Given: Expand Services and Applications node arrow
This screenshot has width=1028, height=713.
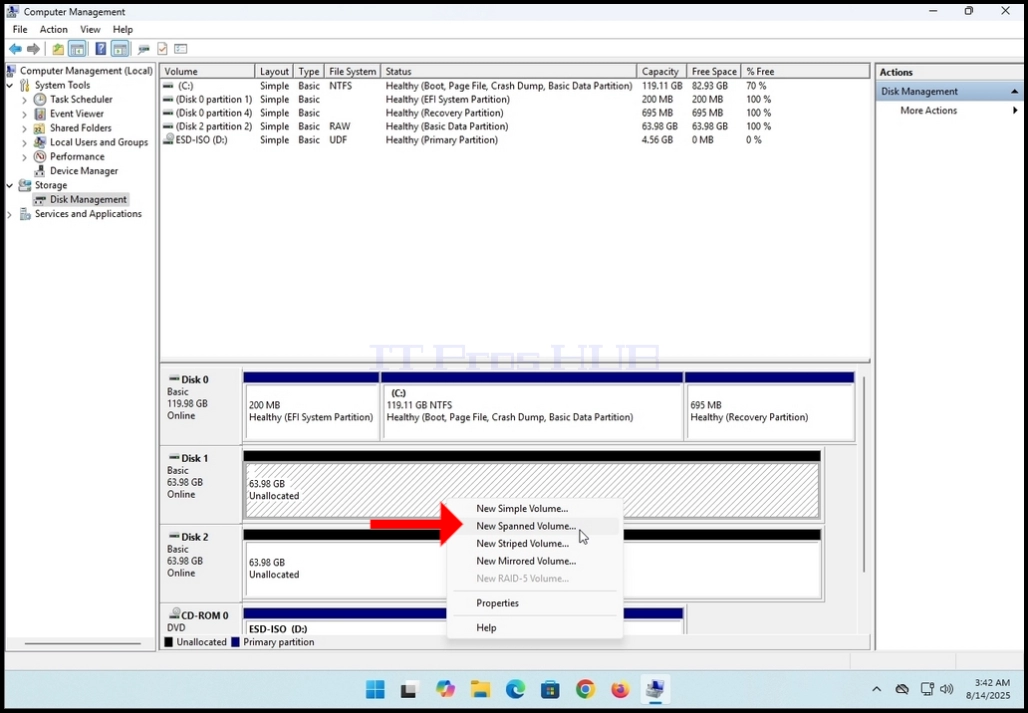Looking at the screenshot, I should pyautogui.click(x=10, y=214).
